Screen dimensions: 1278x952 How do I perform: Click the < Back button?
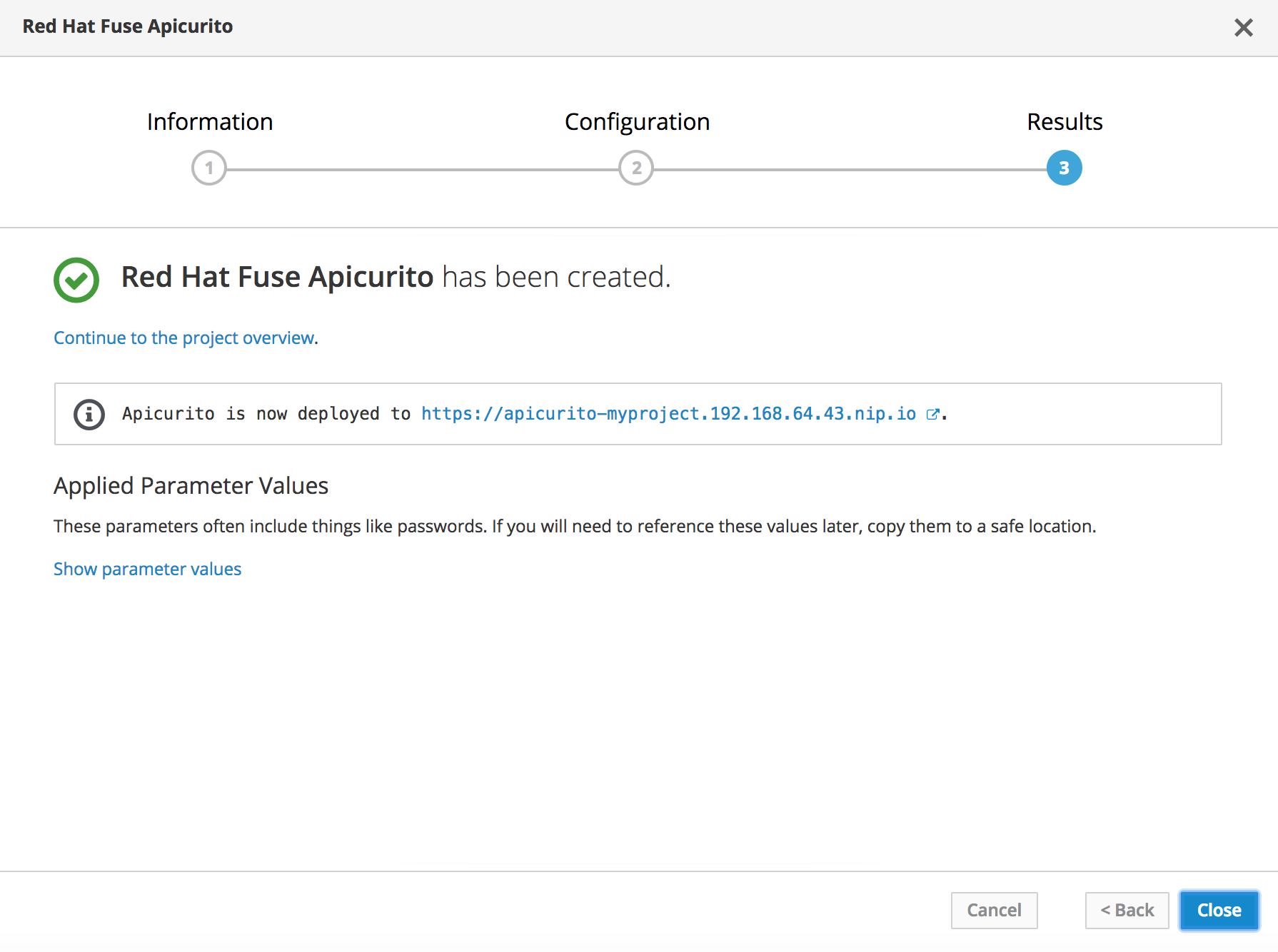pos(1127,910)
